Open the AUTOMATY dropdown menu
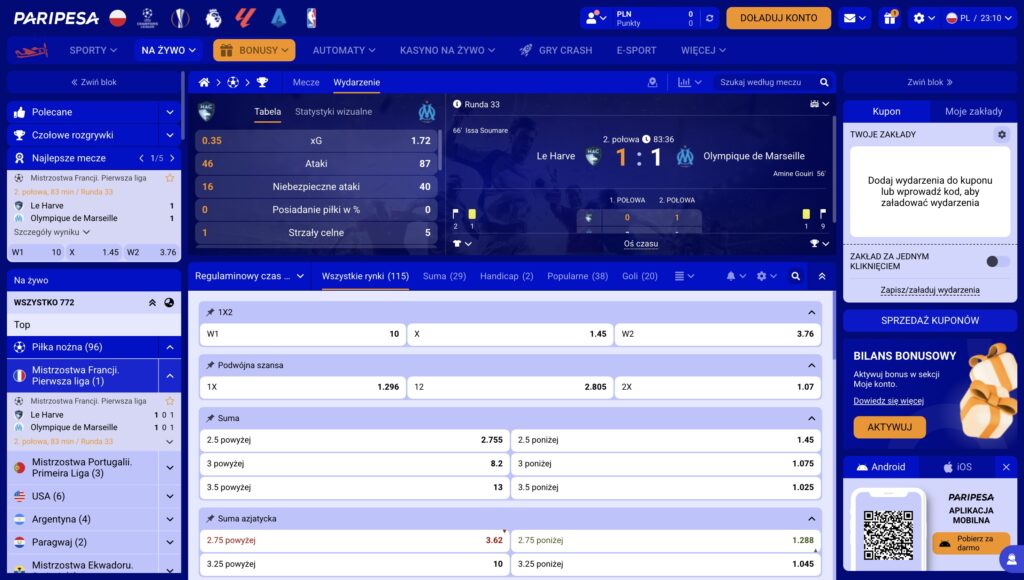The width and height of the screenshot is (1024, 580). [344, 50]
